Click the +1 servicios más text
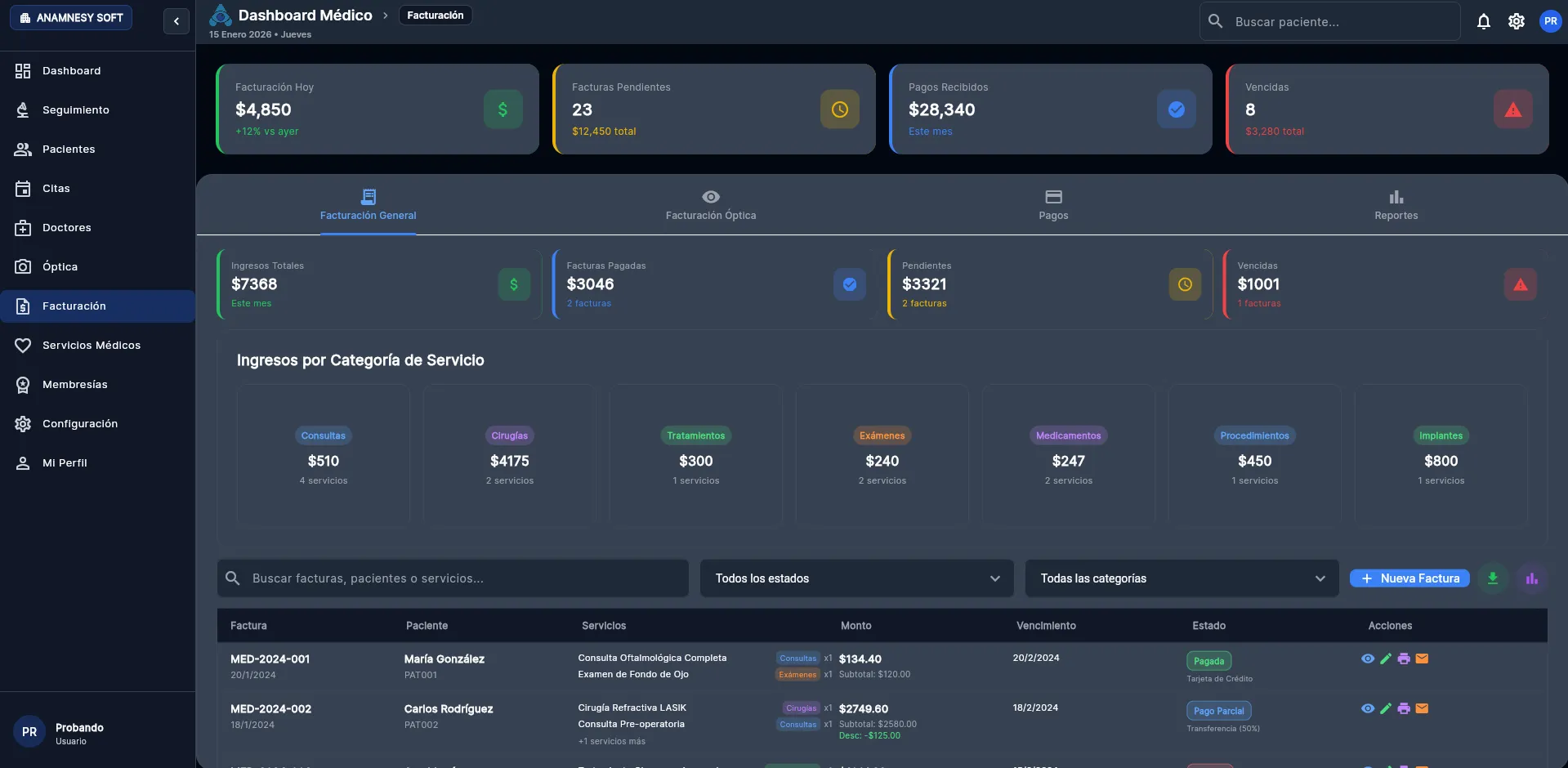 [611, 742]
